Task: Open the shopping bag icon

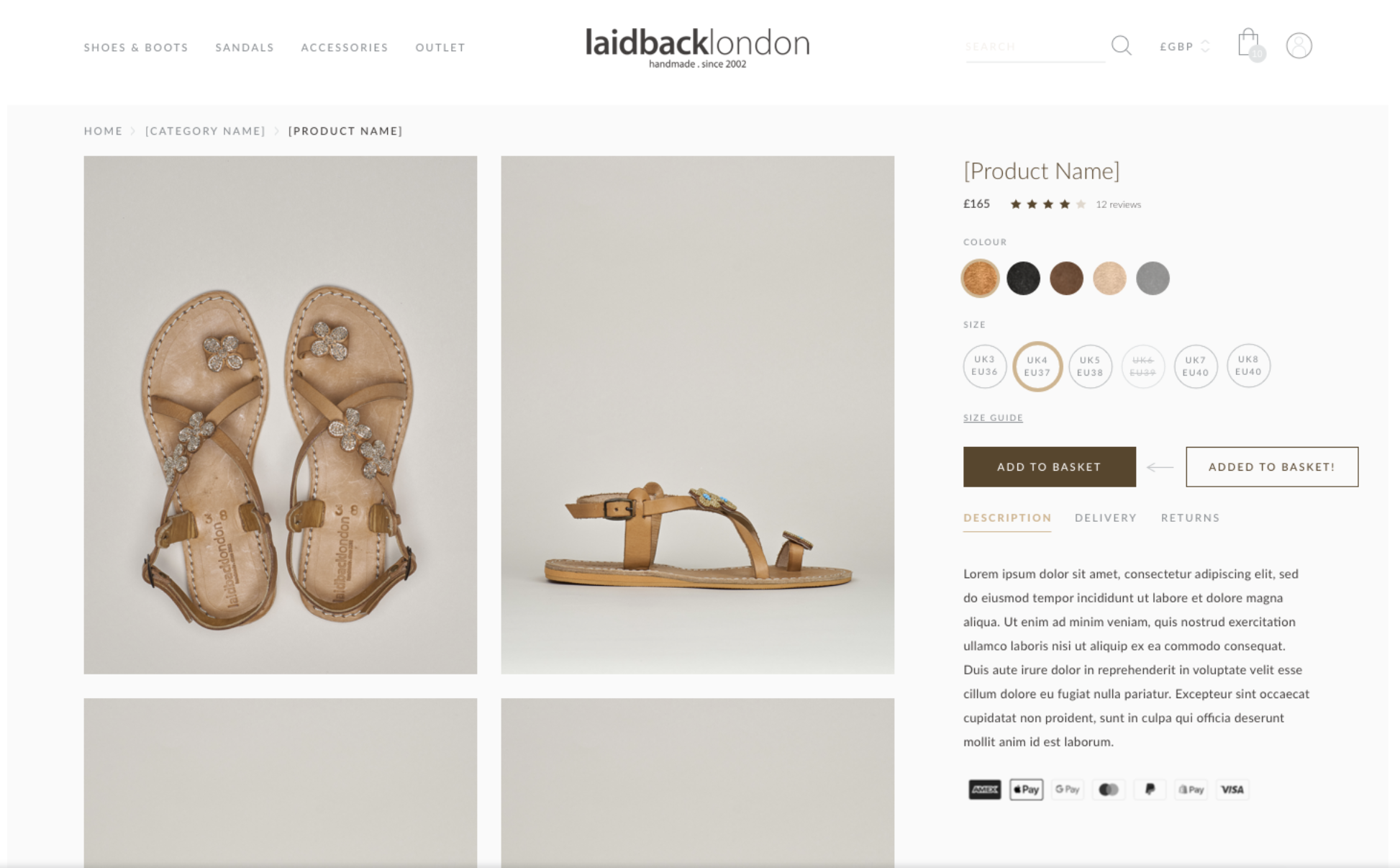Action: tap(1250, 45)
